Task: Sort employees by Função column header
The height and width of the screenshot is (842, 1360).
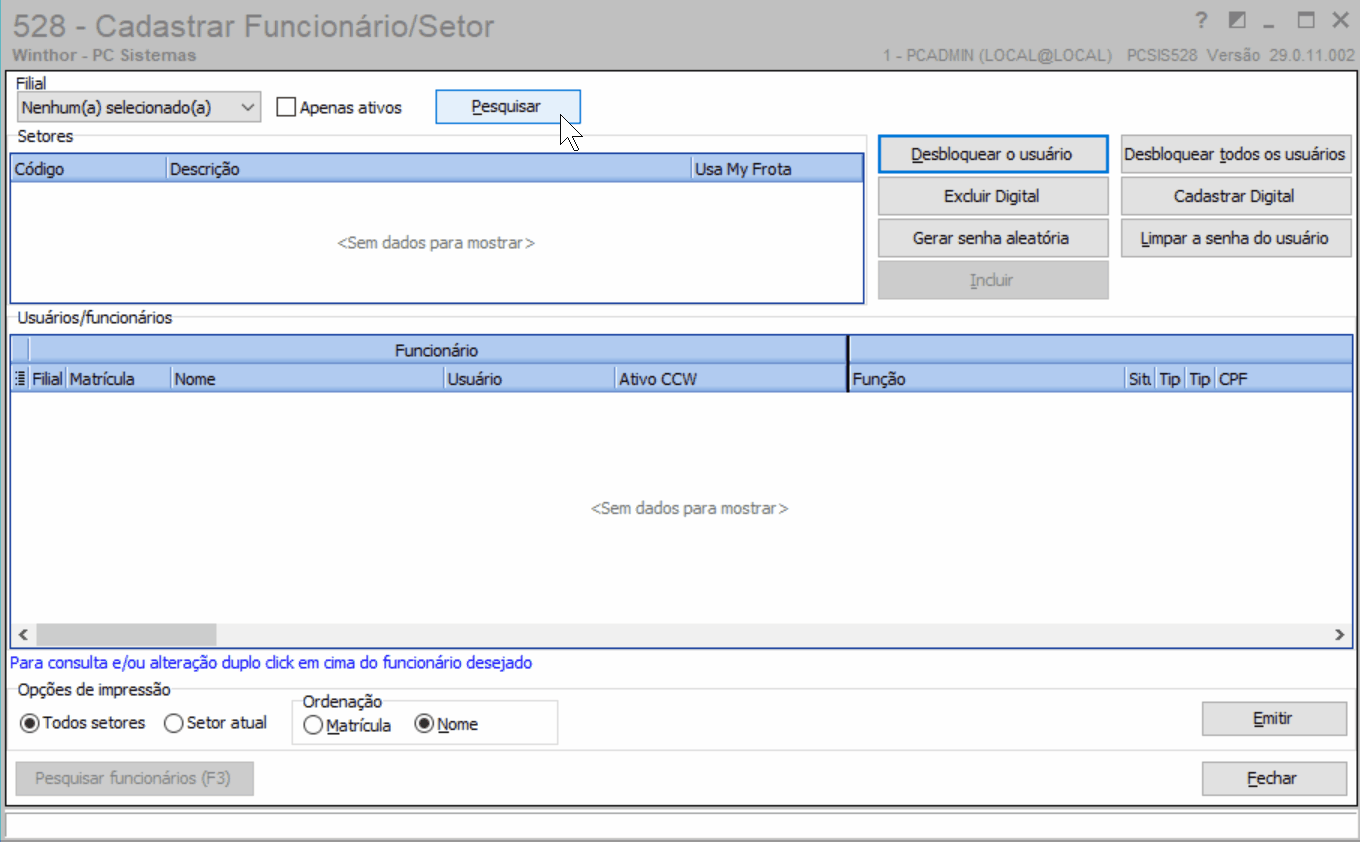Action: pos(986,379)
